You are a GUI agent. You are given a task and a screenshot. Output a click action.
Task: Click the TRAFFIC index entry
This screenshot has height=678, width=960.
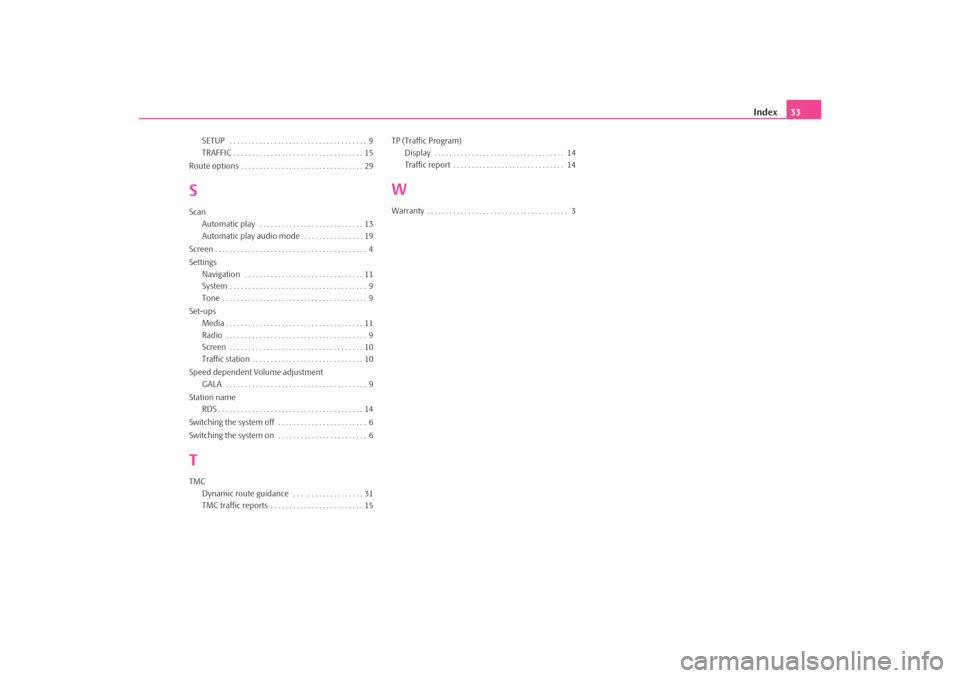coord(217,153)
